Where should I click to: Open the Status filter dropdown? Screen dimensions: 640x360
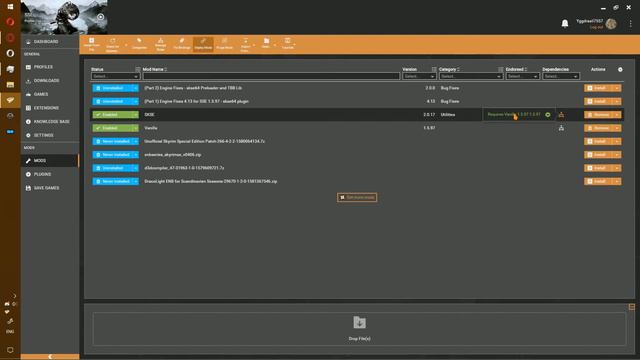[116, 76]
